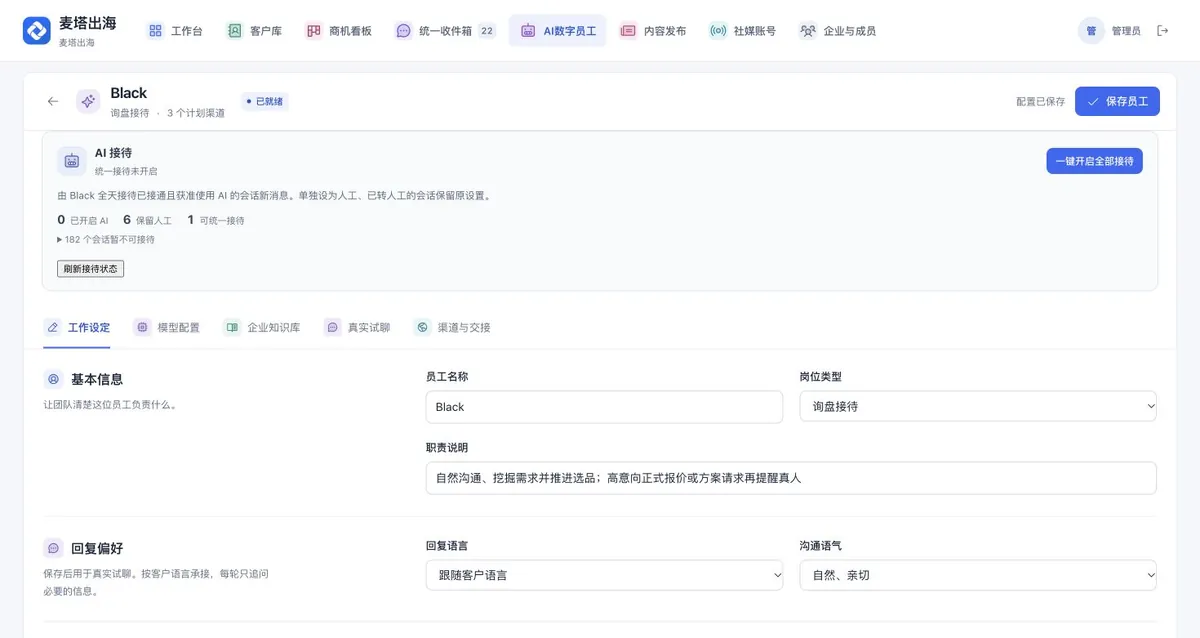Click the 企业与成员 people icon
The height and width of the screenshot is (638, 1200).
click(x=808, y=31)
